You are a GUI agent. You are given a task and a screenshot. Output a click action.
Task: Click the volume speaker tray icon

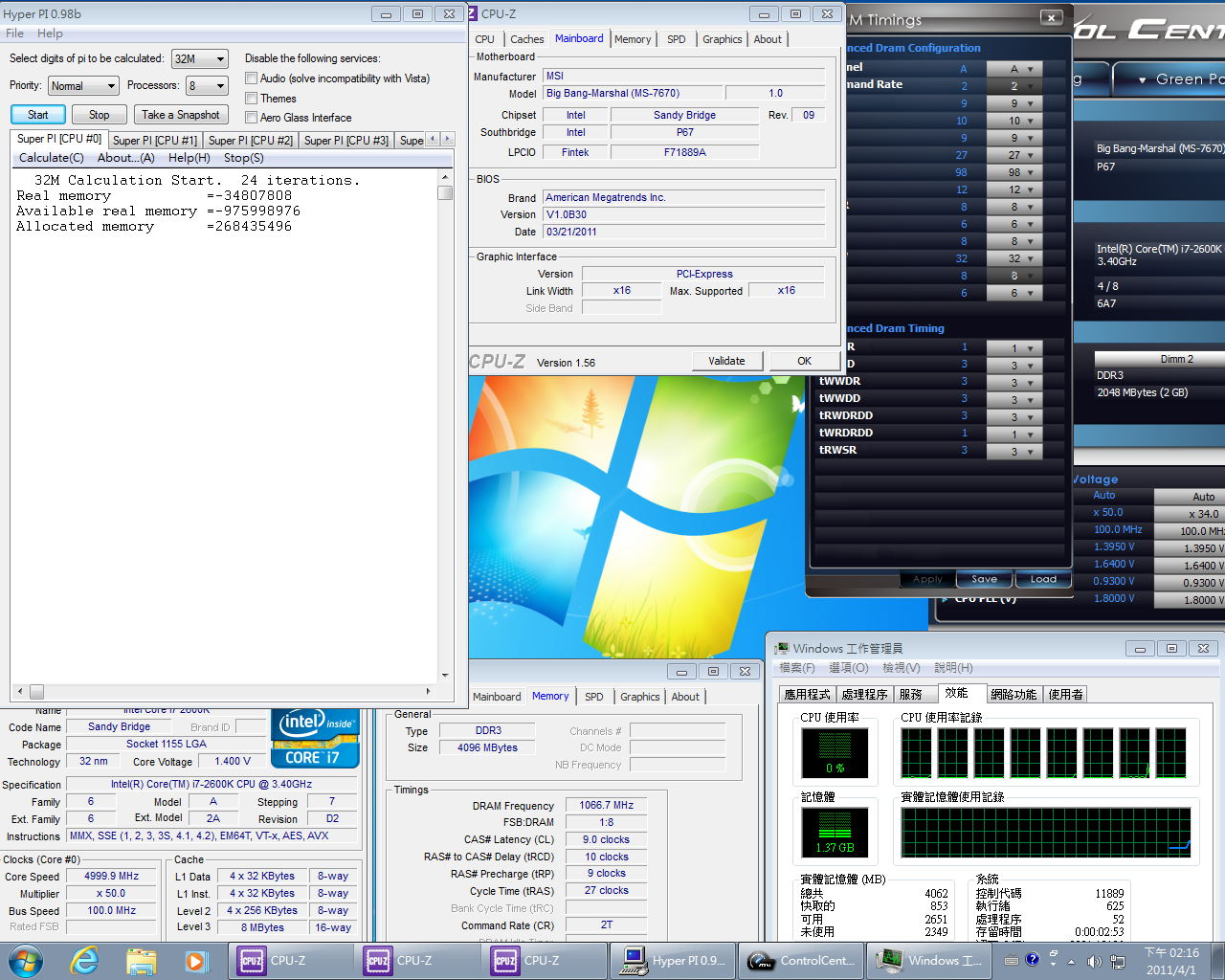point(1094,961)
